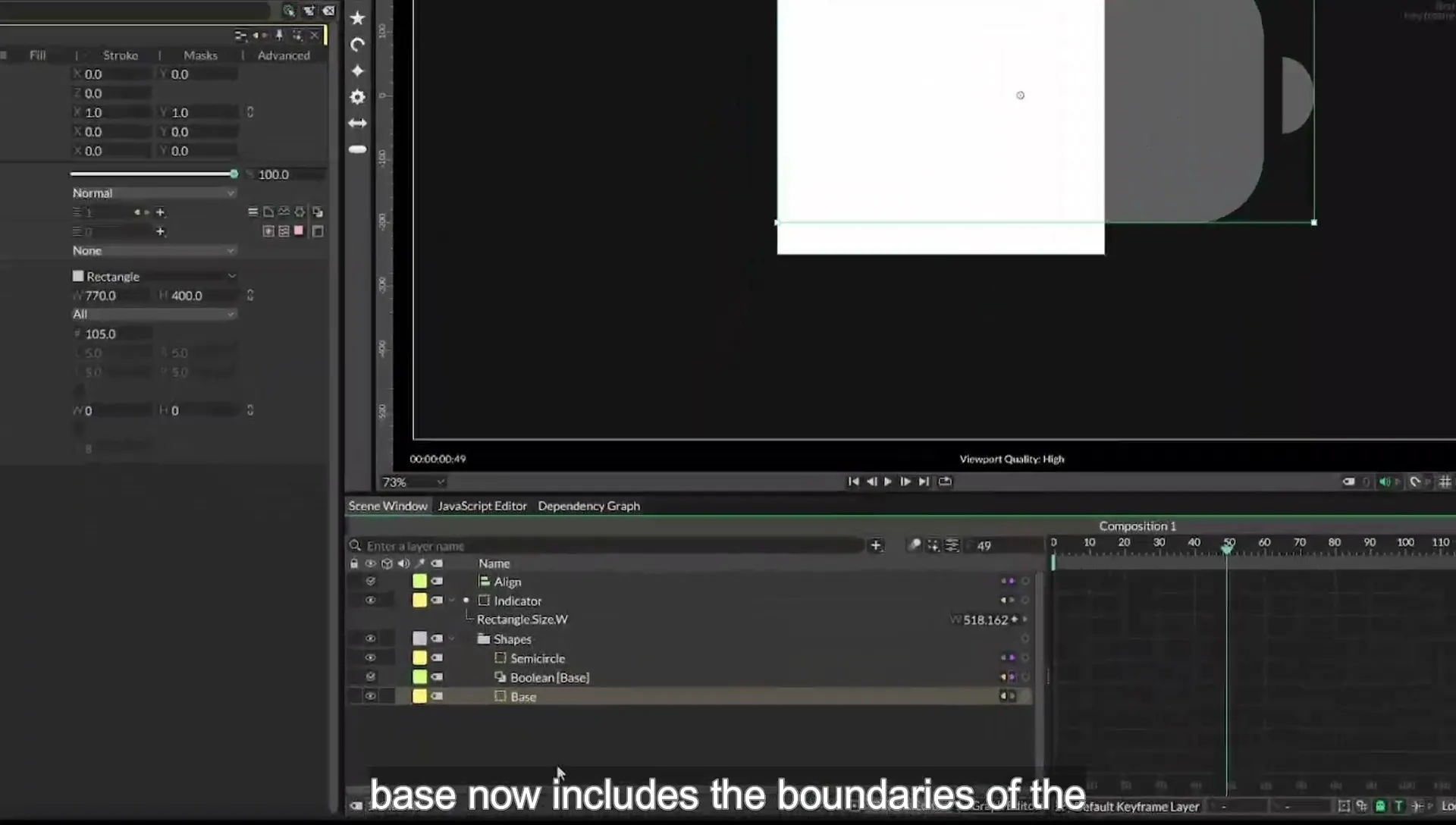
Task: Click the speaker icon below the viewport
Action: coord(1385,482)
